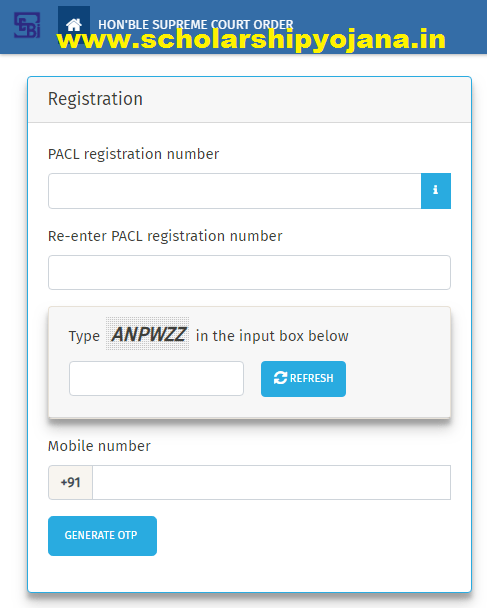Click the 'Type' text before the captcha
487x608 pixels.
pyautogui.click(x=84, y=337)
